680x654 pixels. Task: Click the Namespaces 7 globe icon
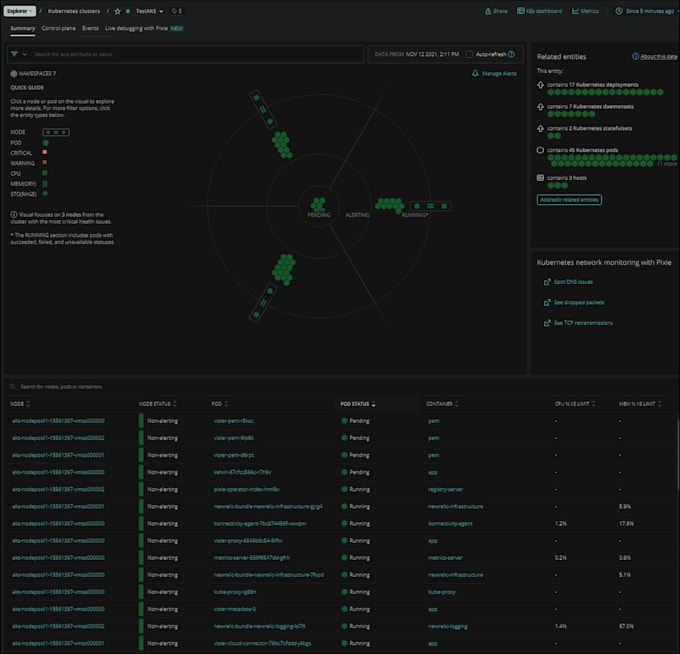13,74
